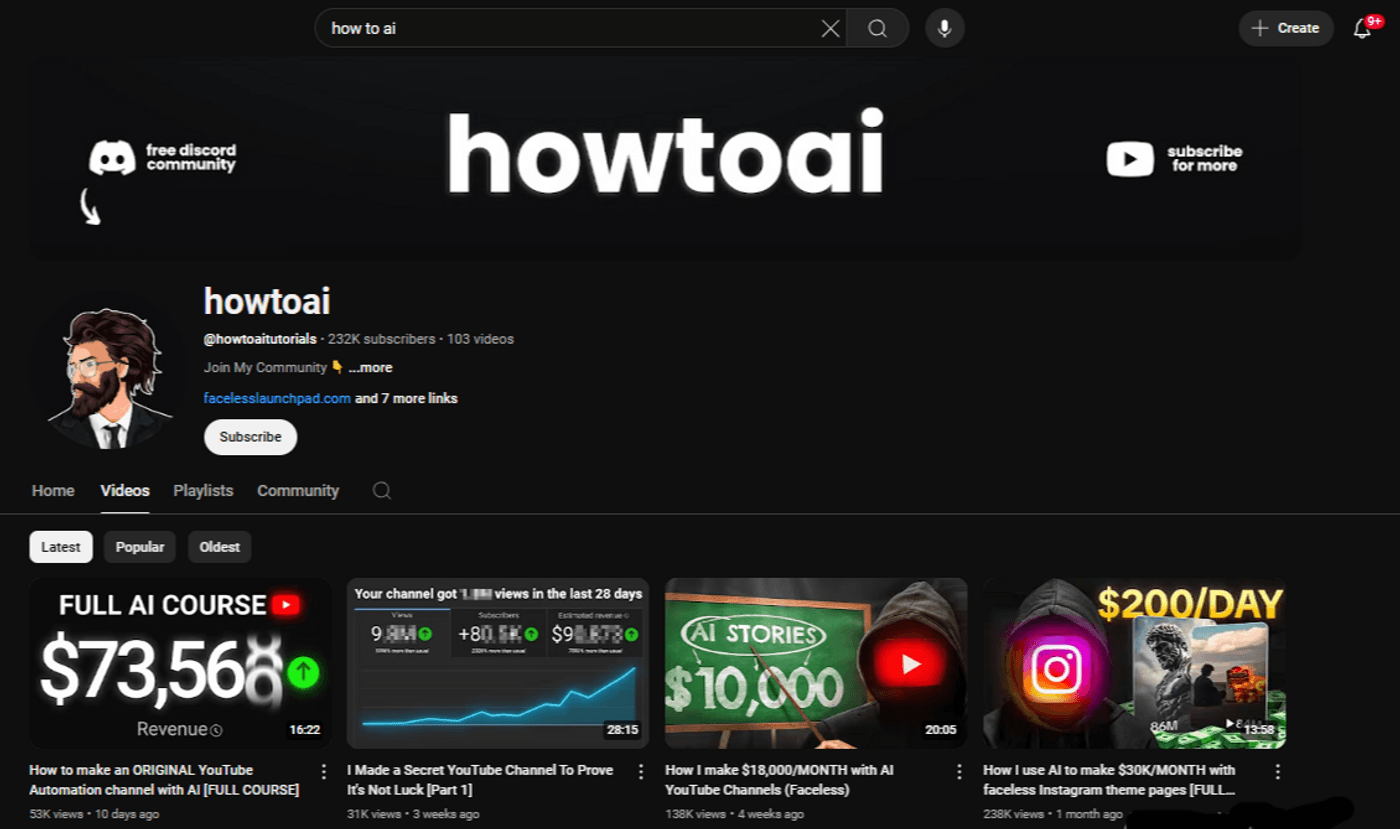1400x829 pixels.
Task: Open options on the Secret YouTube Channel video
Action: click(x=641, y=771)
